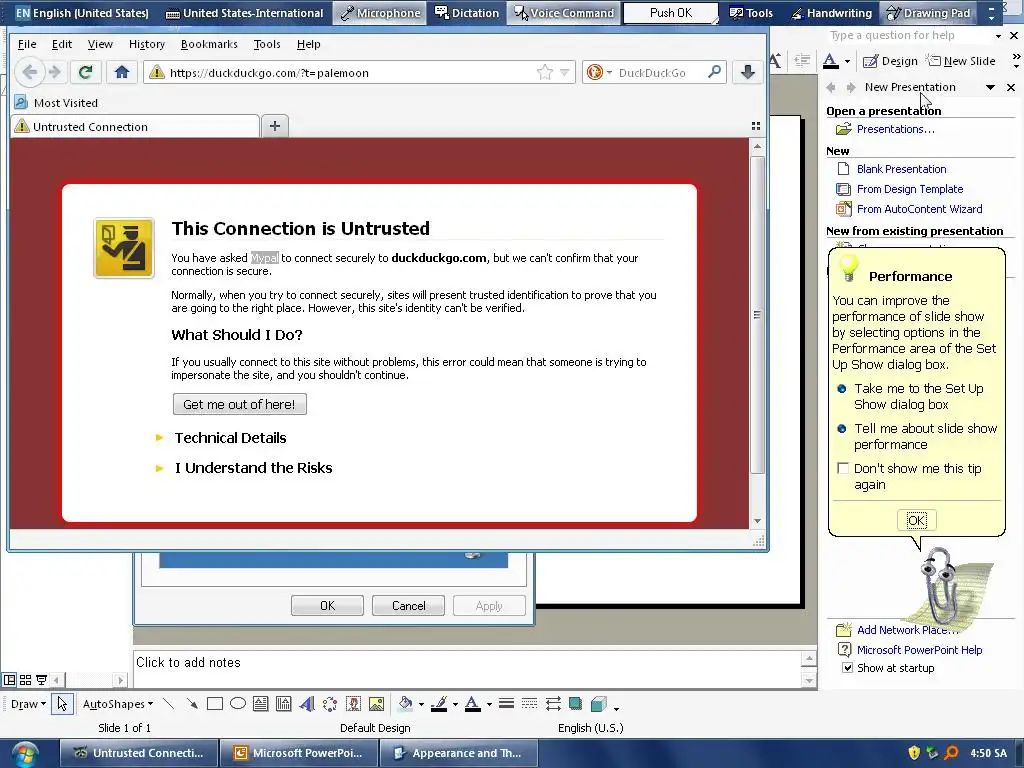Click OK in the Performance tip balloon

point(916,520)
